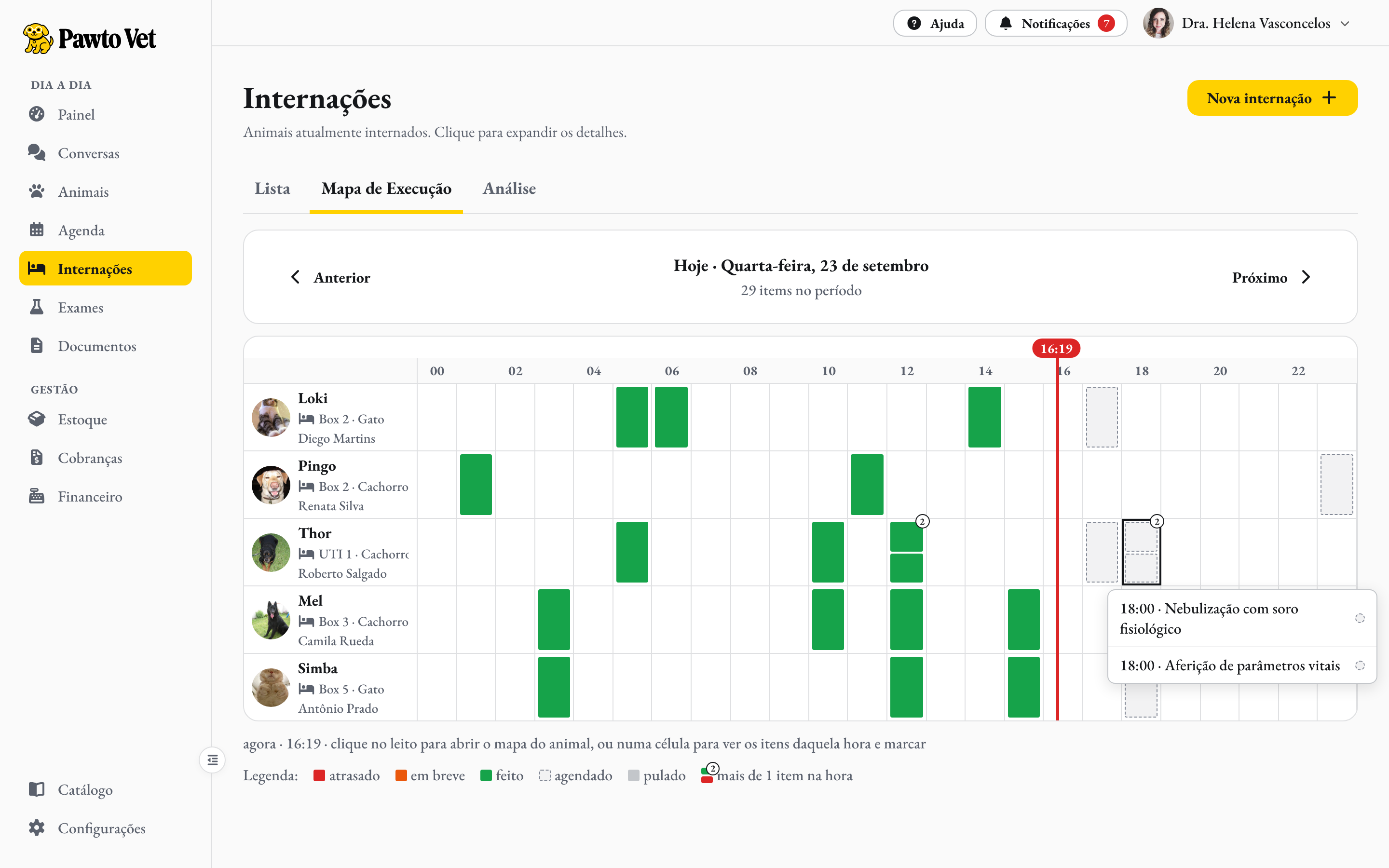Open Thor's selected 18:00 cell

coord(1141,552)
